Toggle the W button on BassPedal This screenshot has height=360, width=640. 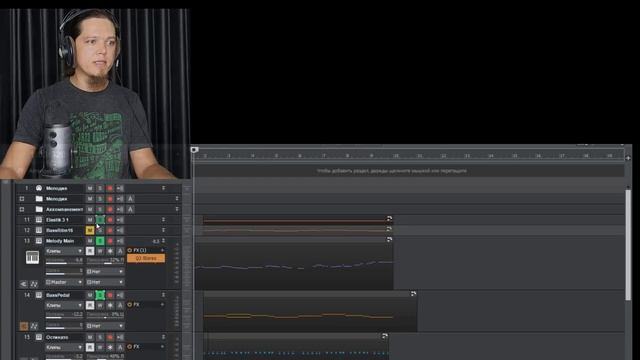pyautogui.click(x=100, y=305)
